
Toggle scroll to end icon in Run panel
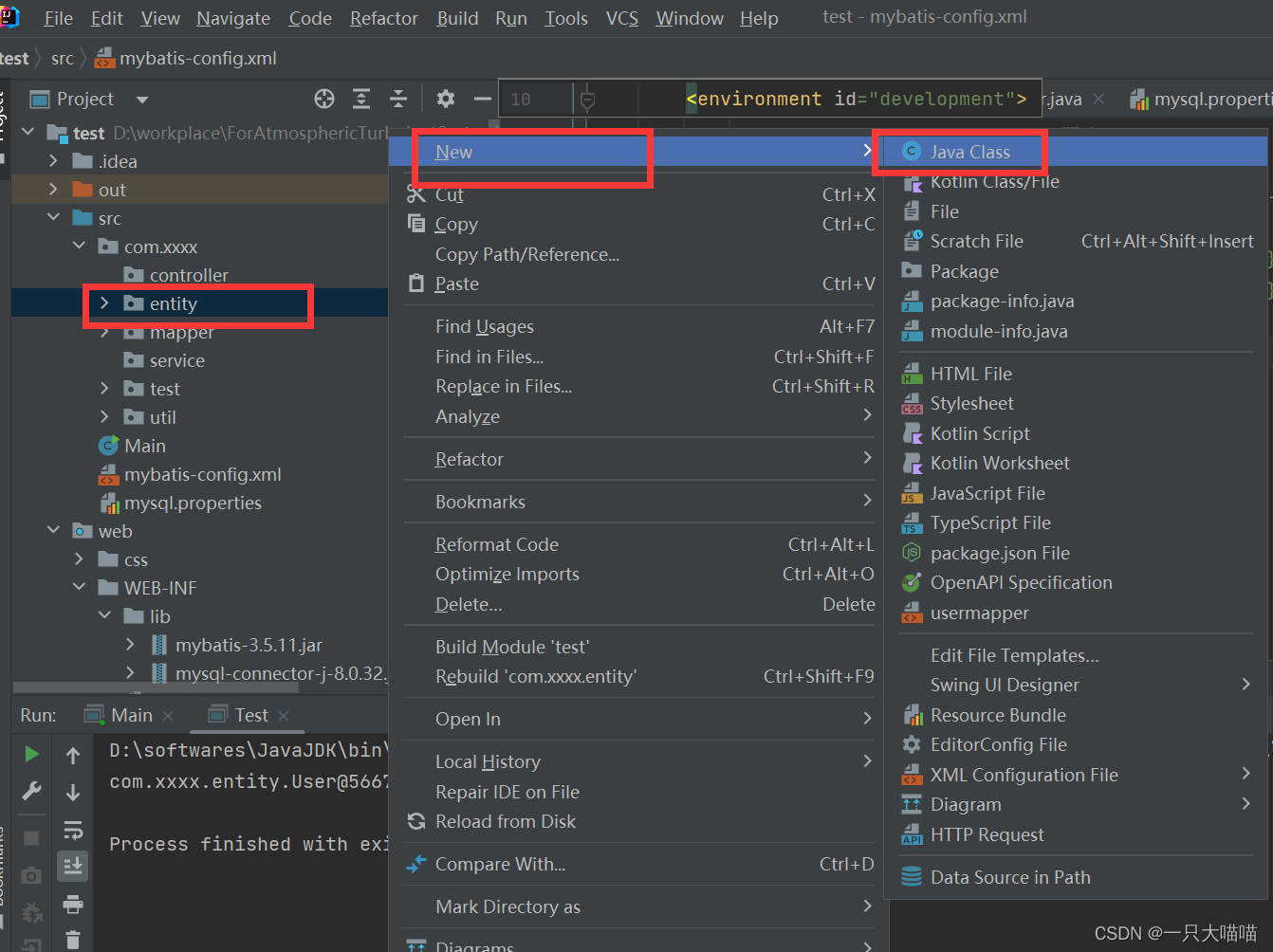coord(73,866)
